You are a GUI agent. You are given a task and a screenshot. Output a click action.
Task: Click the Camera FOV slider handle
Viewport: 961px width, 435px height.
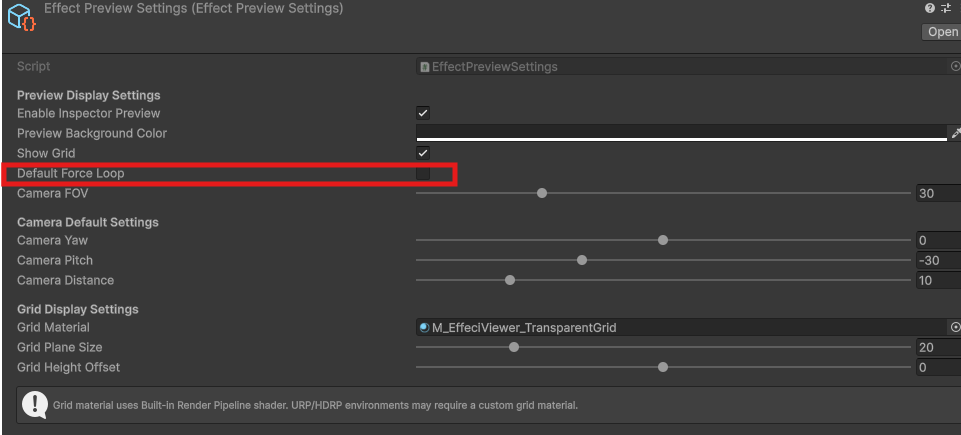tap(542, 193)
